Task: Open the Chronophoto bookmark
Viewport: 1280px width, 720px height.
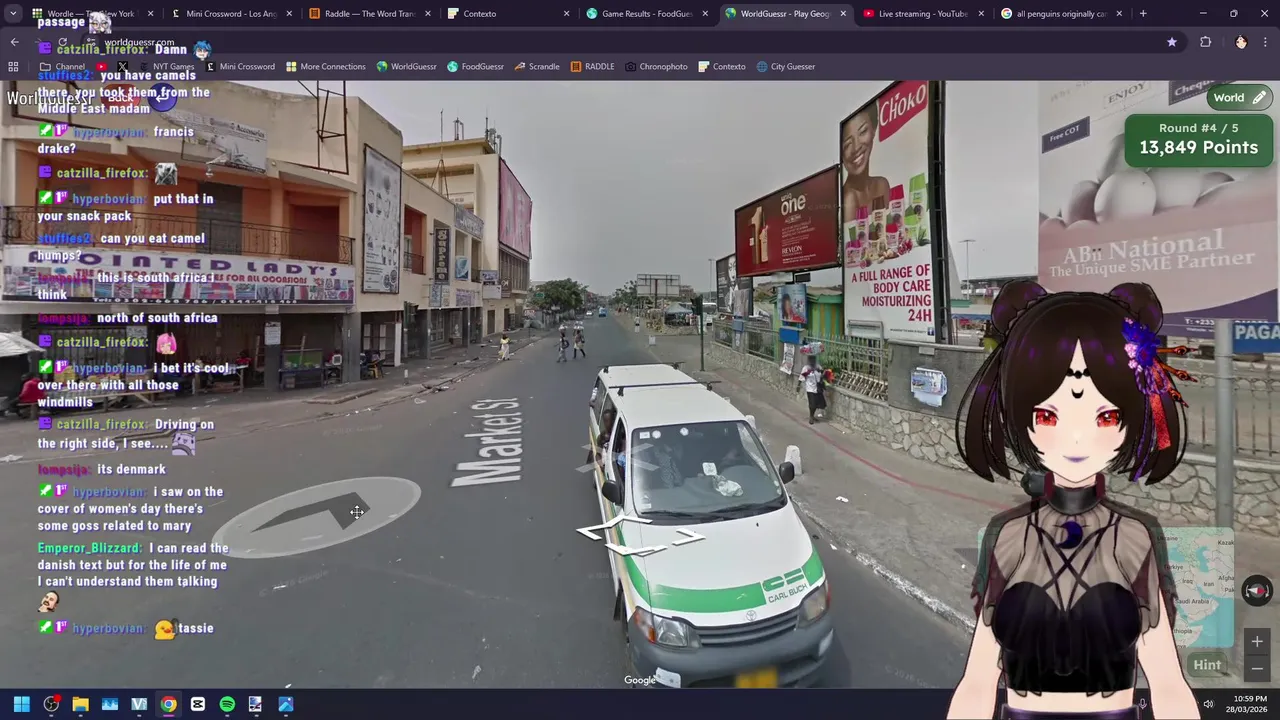Action: coord(656,66)
